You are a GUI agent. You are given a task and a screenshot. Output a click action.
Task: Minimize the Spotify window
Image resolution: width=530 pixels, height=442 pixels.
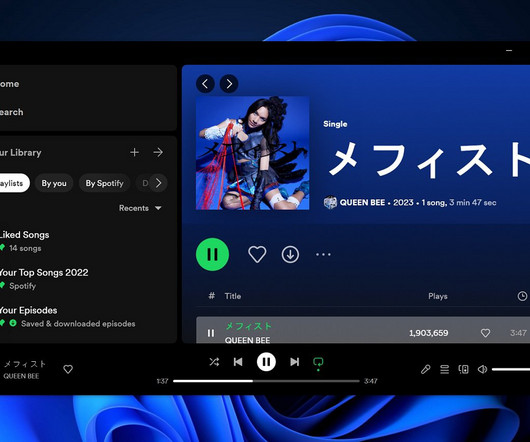click(509, 51)
